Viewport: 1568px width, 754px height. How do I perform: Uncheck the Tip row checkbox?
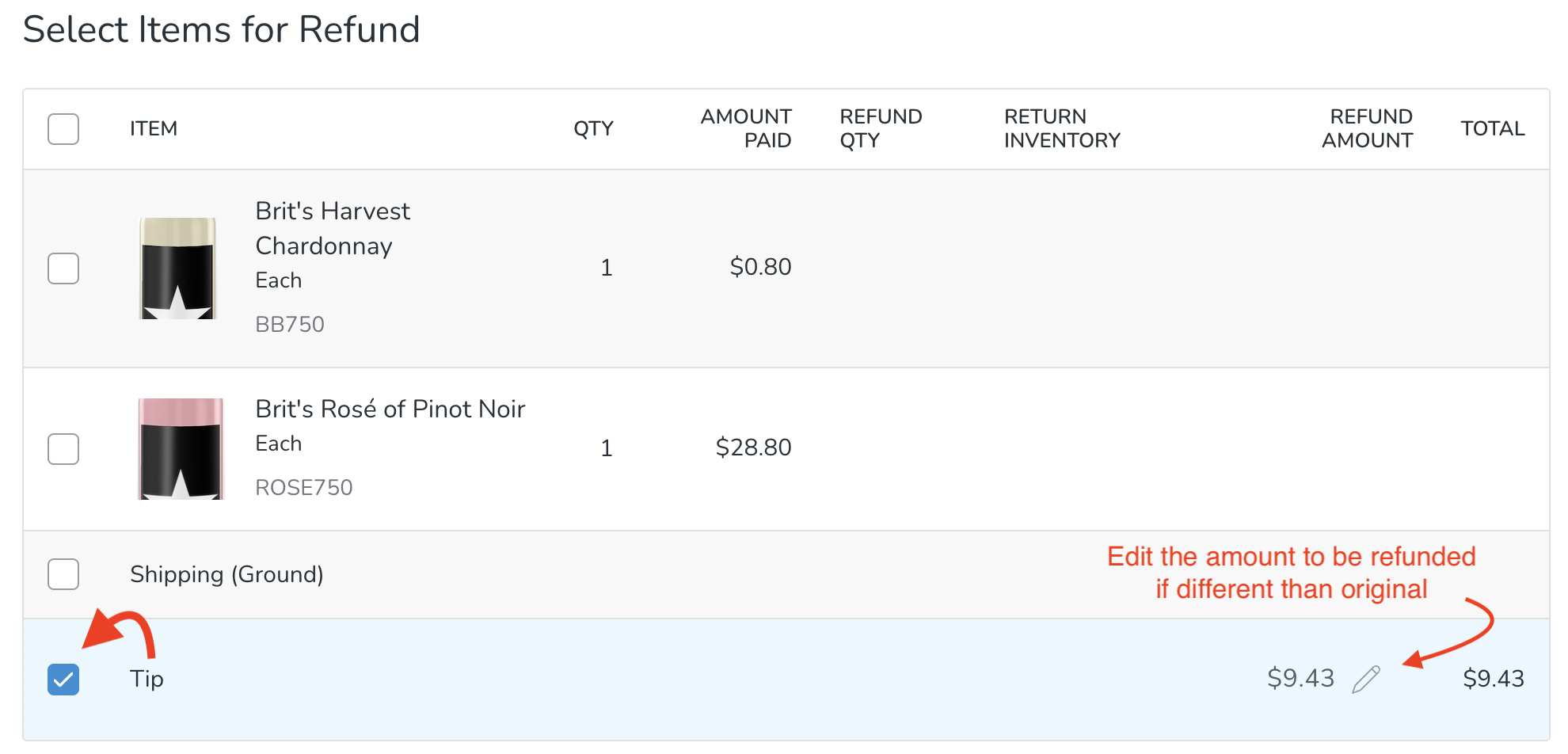pos(63,679)
